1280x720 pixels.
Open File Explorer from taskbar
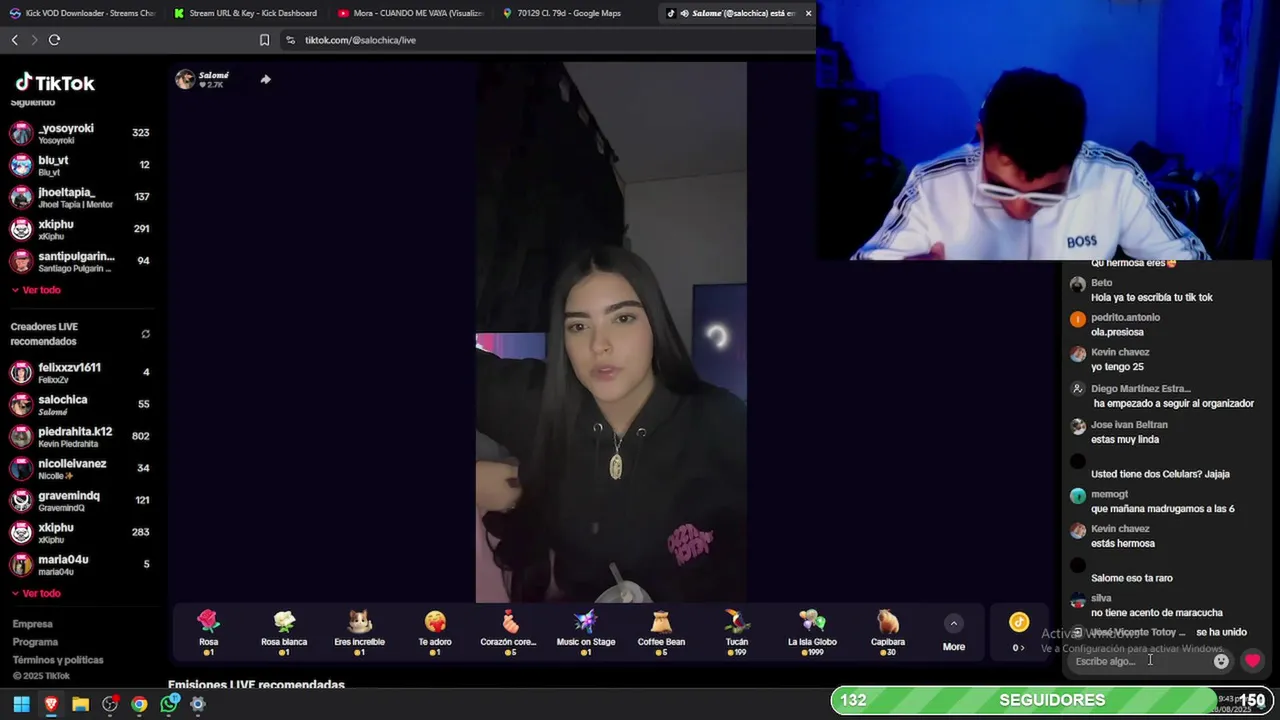(x=80, y=704)
